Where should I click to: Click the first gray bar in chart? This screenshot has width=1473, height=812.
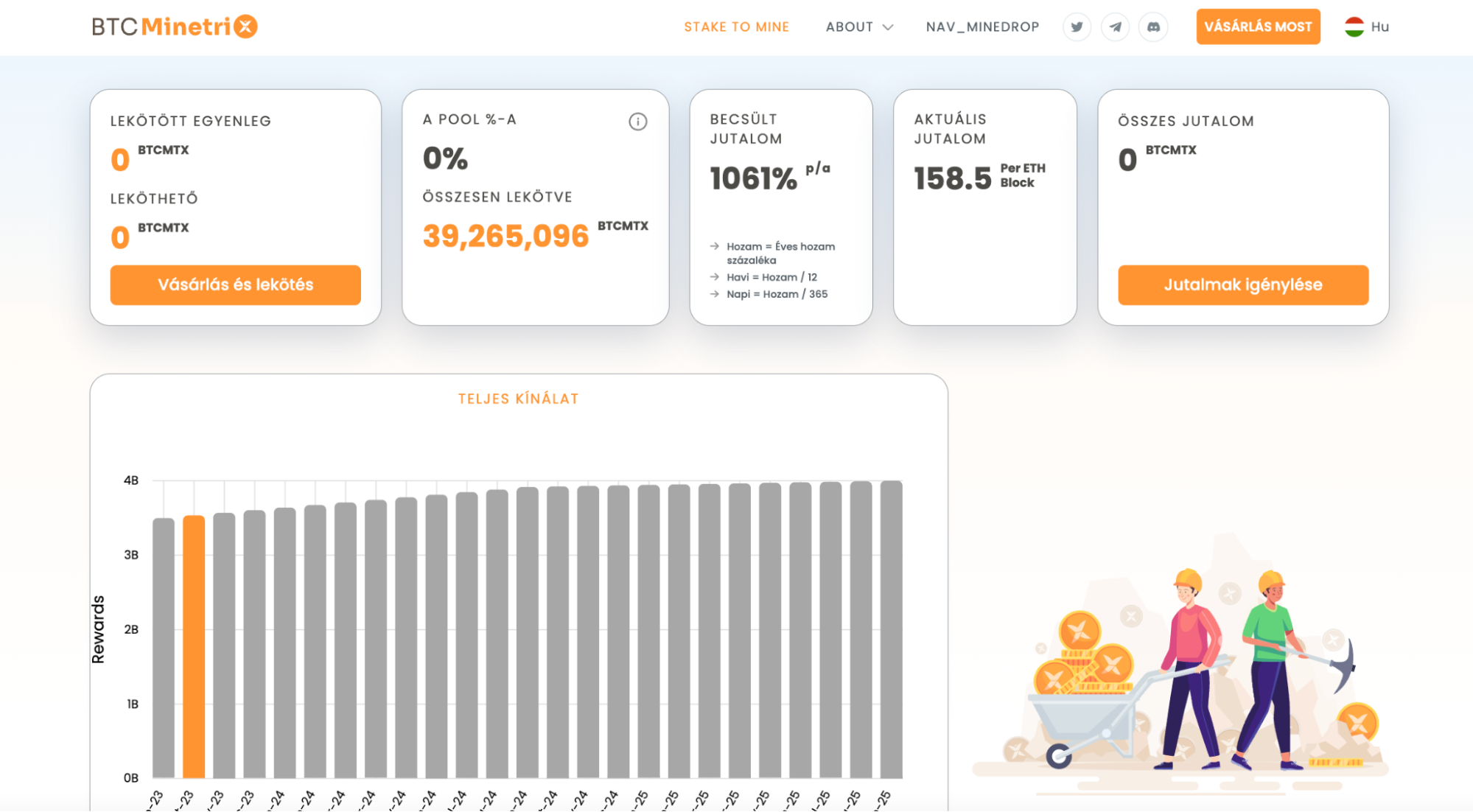[x=164, y=648]
